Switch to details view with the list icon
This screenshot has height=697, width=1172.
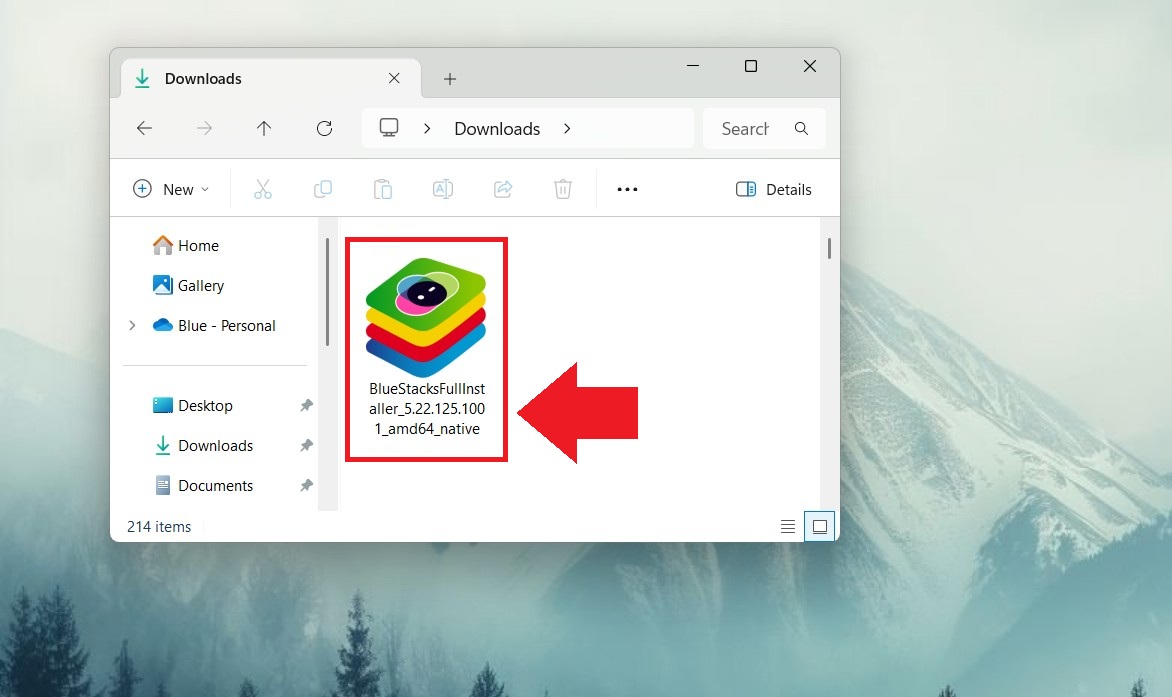point(788,525)
